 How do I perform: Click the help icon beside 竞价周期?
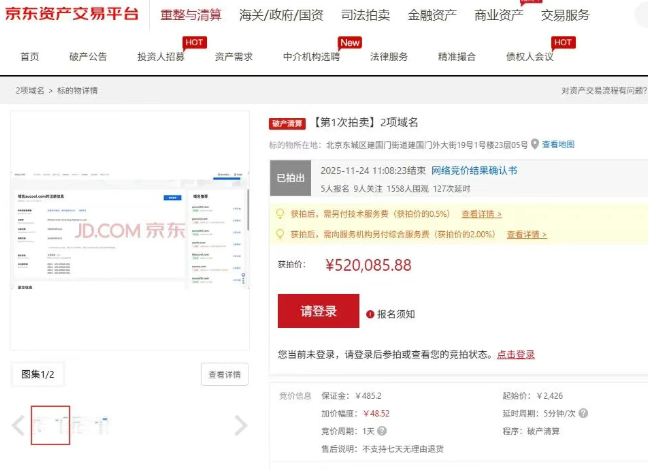point(382,431)
